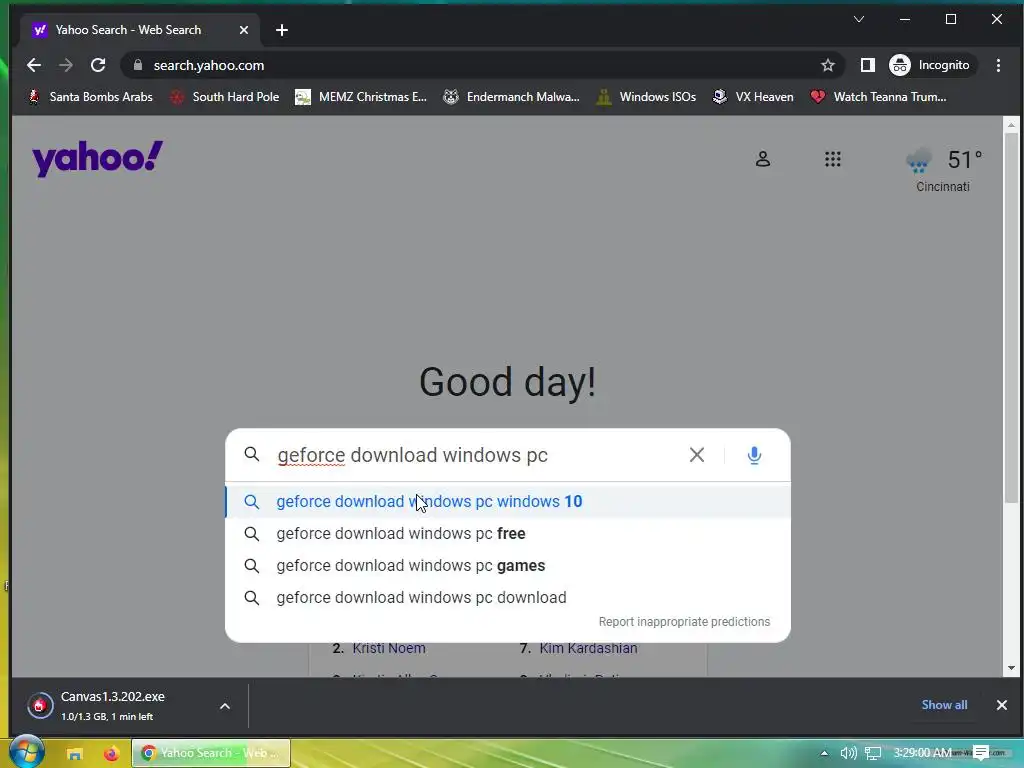Choose suggestion ending in free

[508, 534]
